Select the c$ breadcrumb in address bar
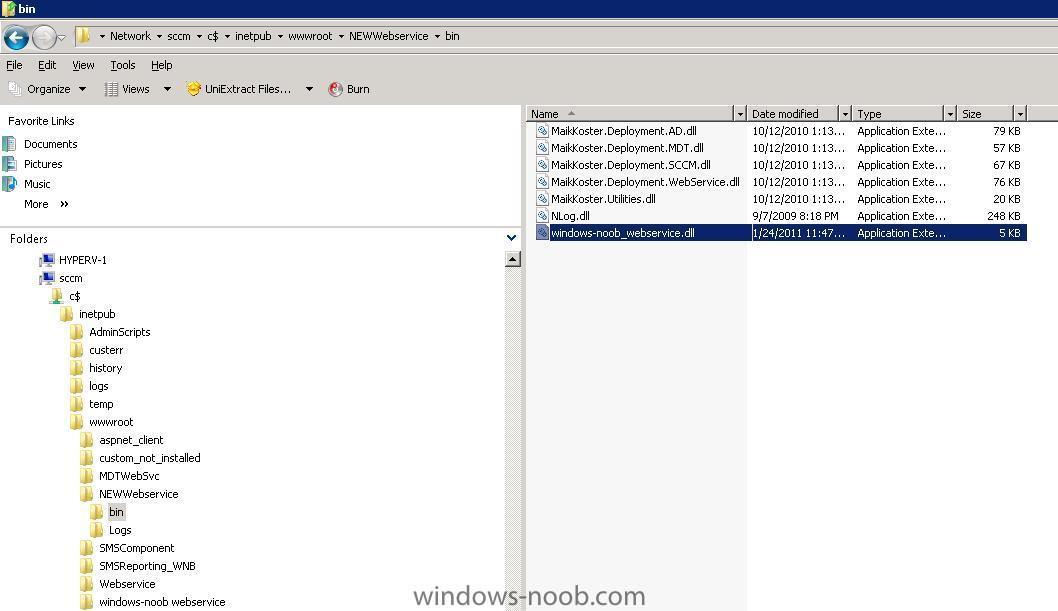This screenshot has height=611, width=1058. click(213, 36)
